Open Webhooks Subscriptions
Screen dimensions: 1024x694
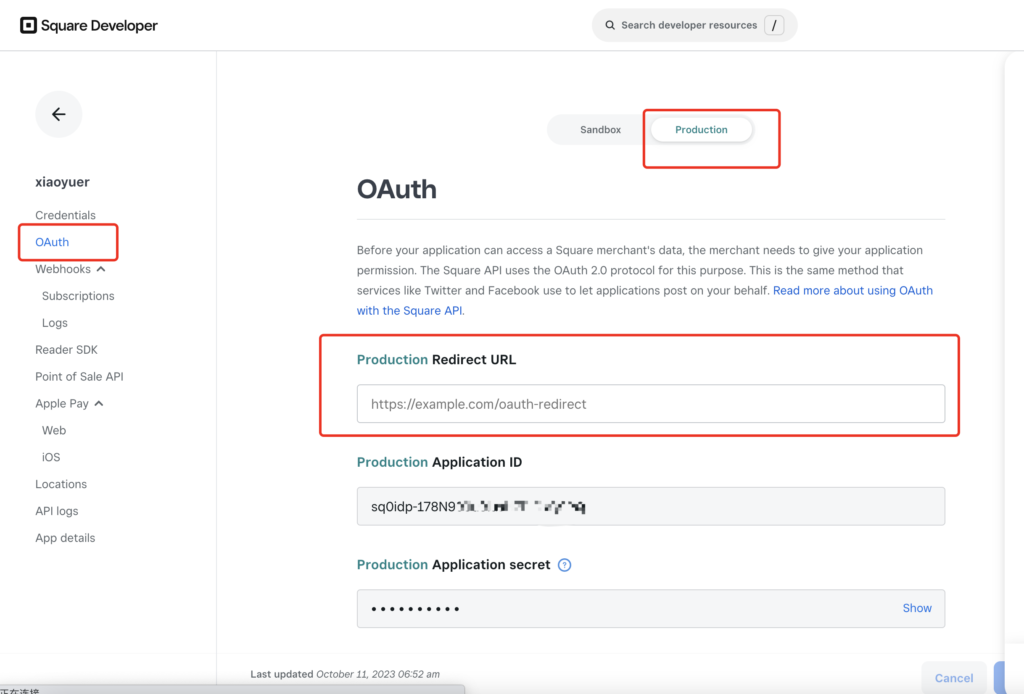78,296
